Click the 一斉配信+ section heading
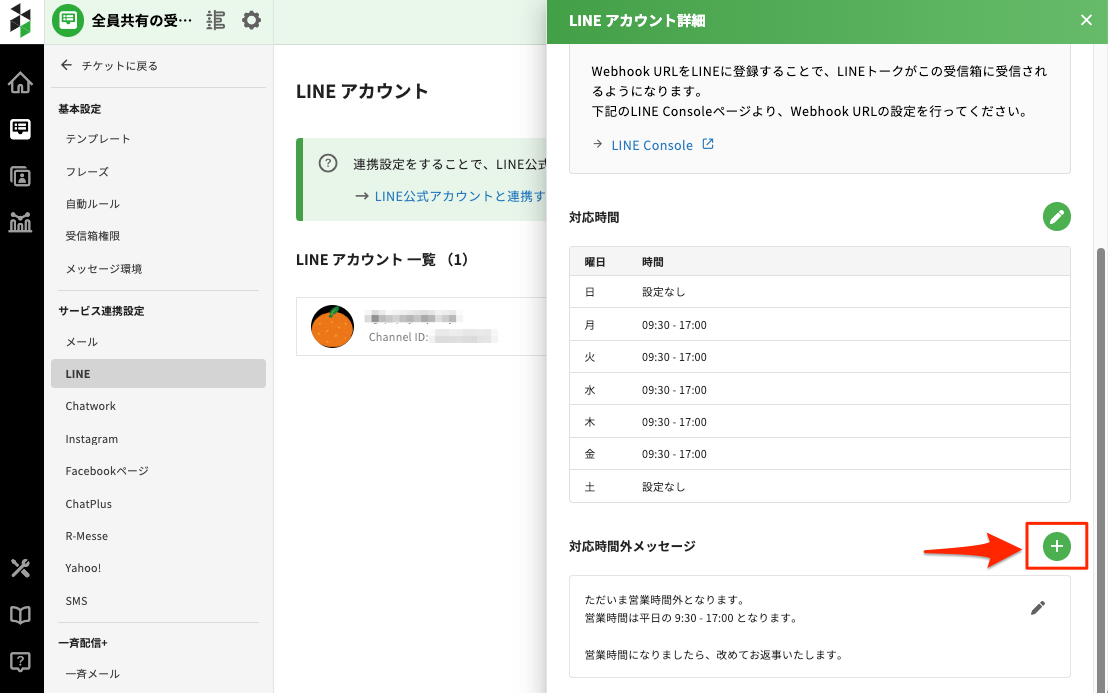 click(x=83, y=643)
